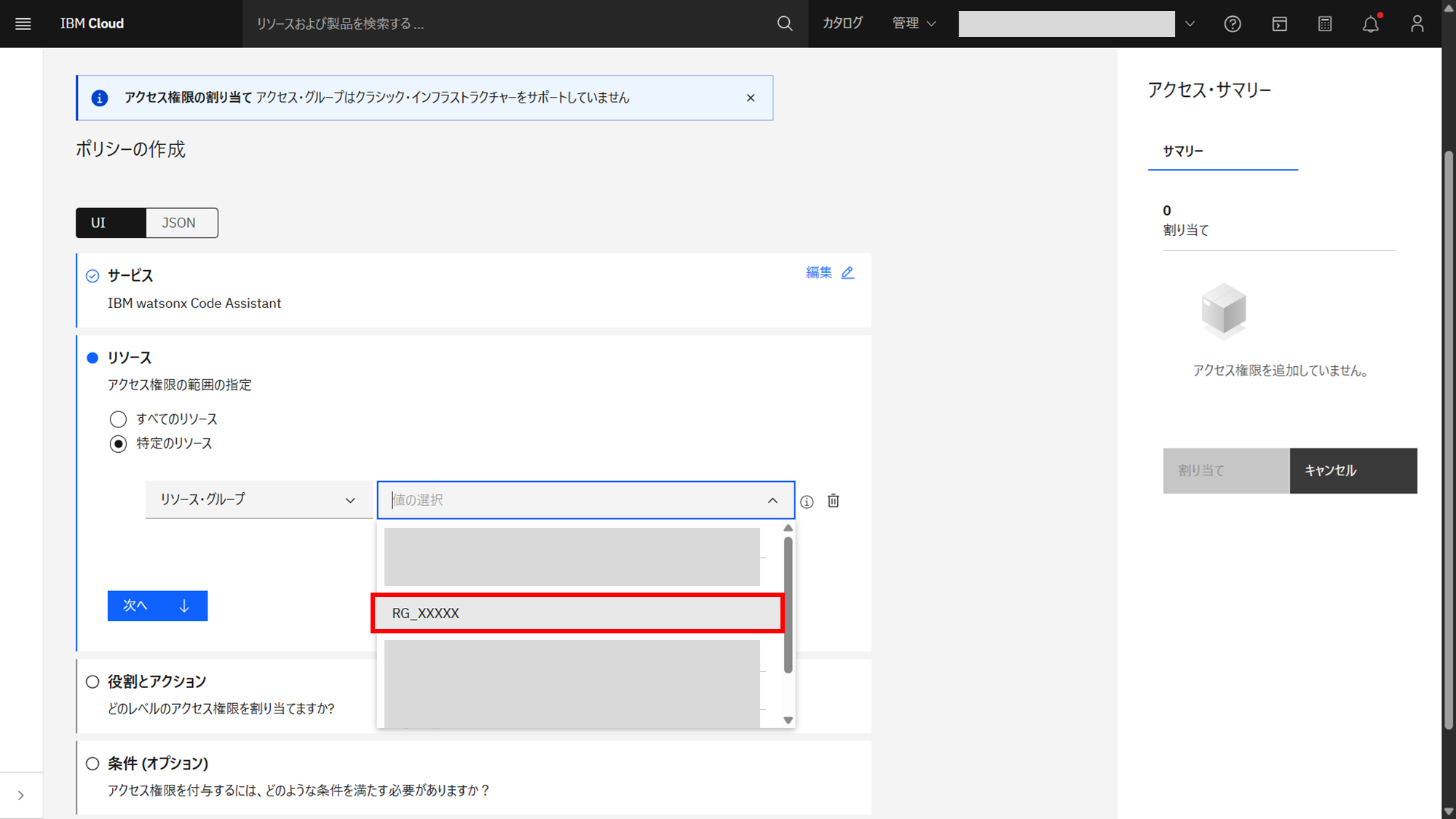Screen dimensions: 1456x819
Task: Expand the リソース・グループ attribute dropdown
Action: click(258, 500)
